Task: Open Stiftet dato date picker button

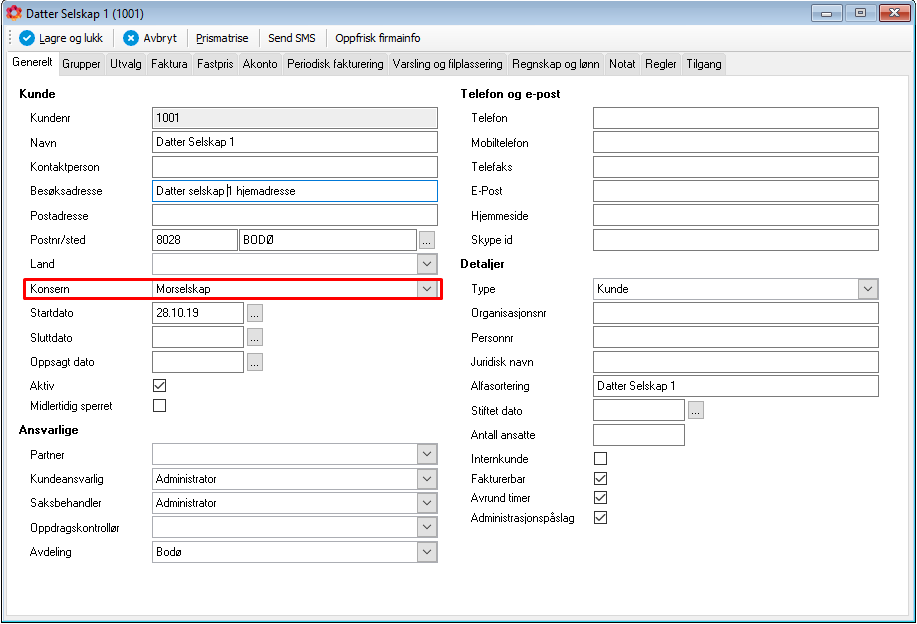Action: pyautogui.click(x=695, y=411)
